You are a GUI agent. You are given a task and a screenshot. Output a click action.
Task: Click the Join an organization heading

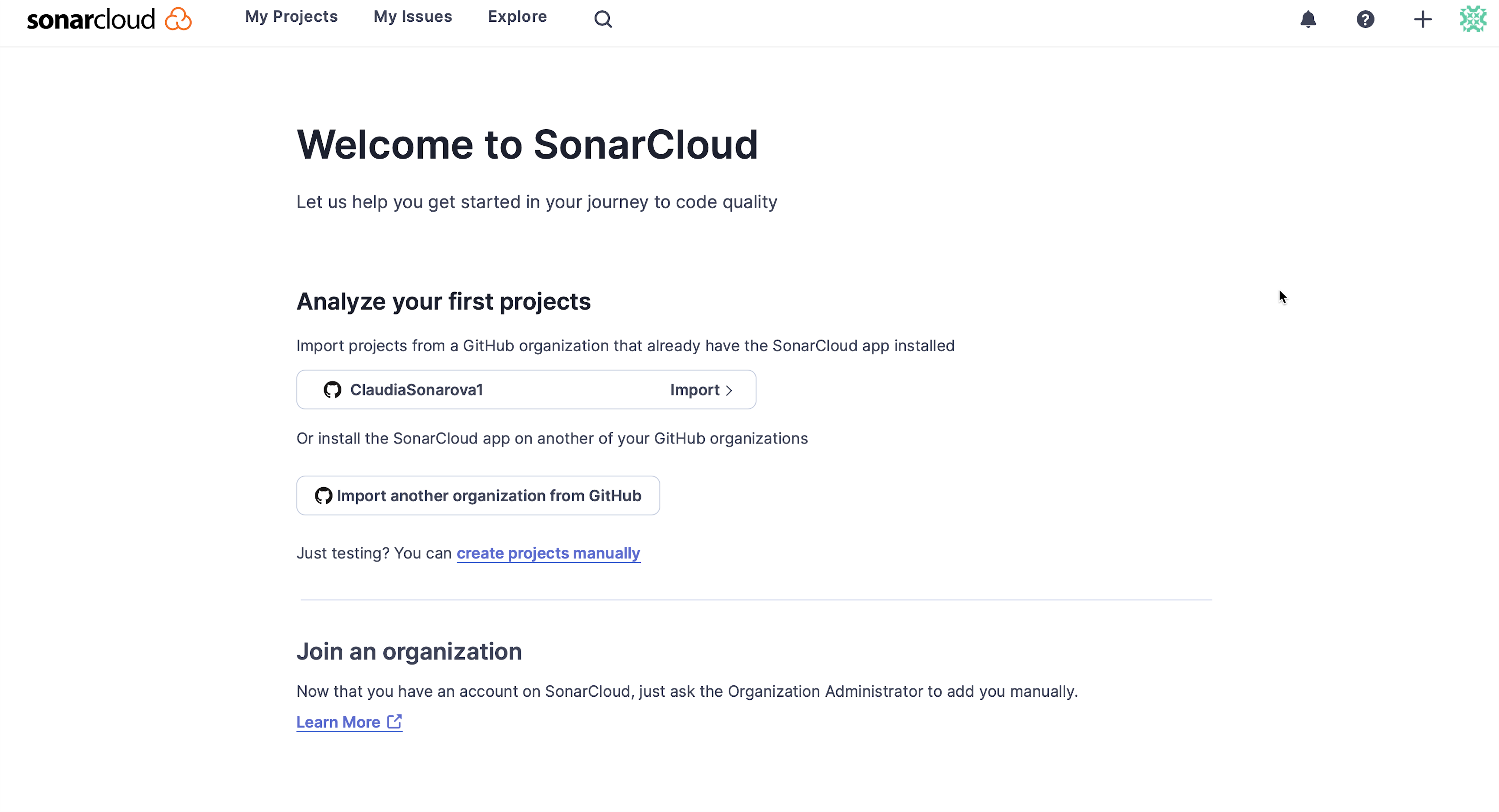(x=409, y=652)
